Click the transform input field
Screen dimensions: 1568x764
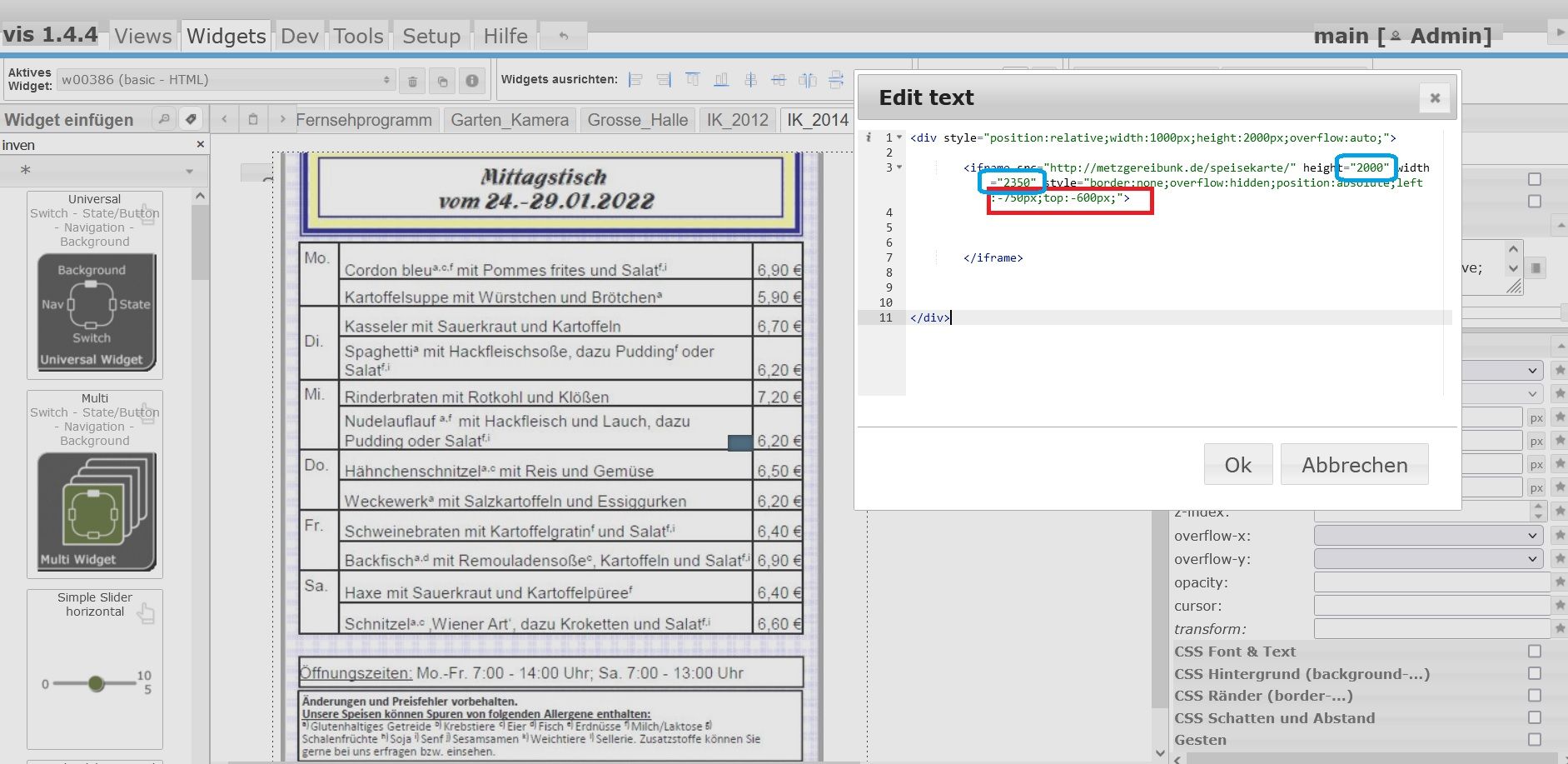point(1431,629)
